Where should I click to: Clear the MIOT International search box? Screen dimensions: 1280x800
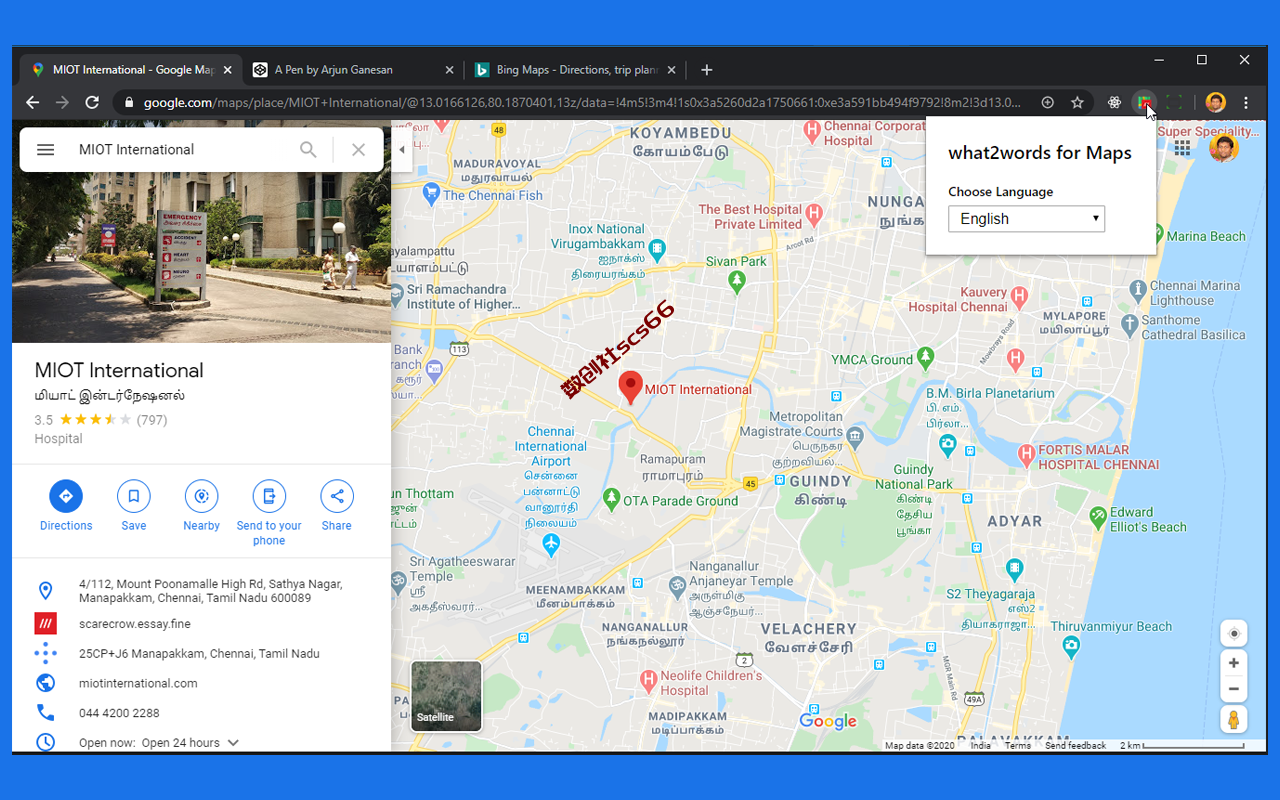358,150
